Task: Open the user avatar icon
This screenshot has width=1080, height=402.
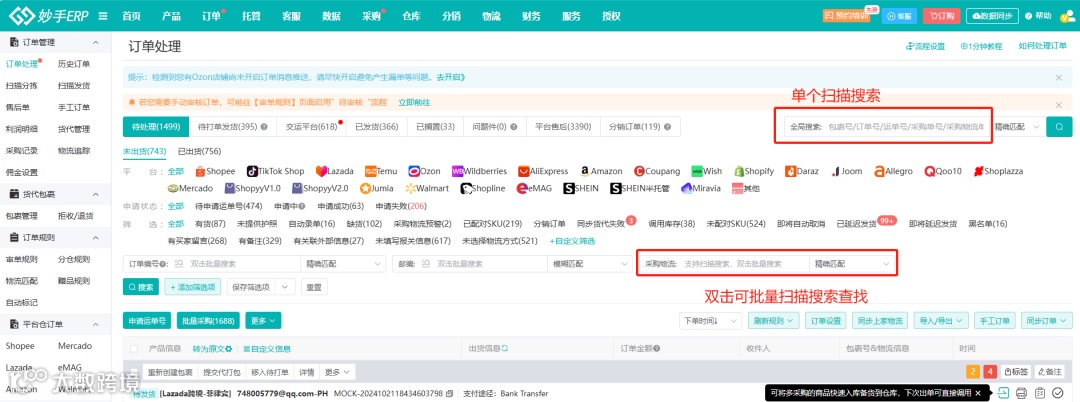Action: [x=1069, y=16]
